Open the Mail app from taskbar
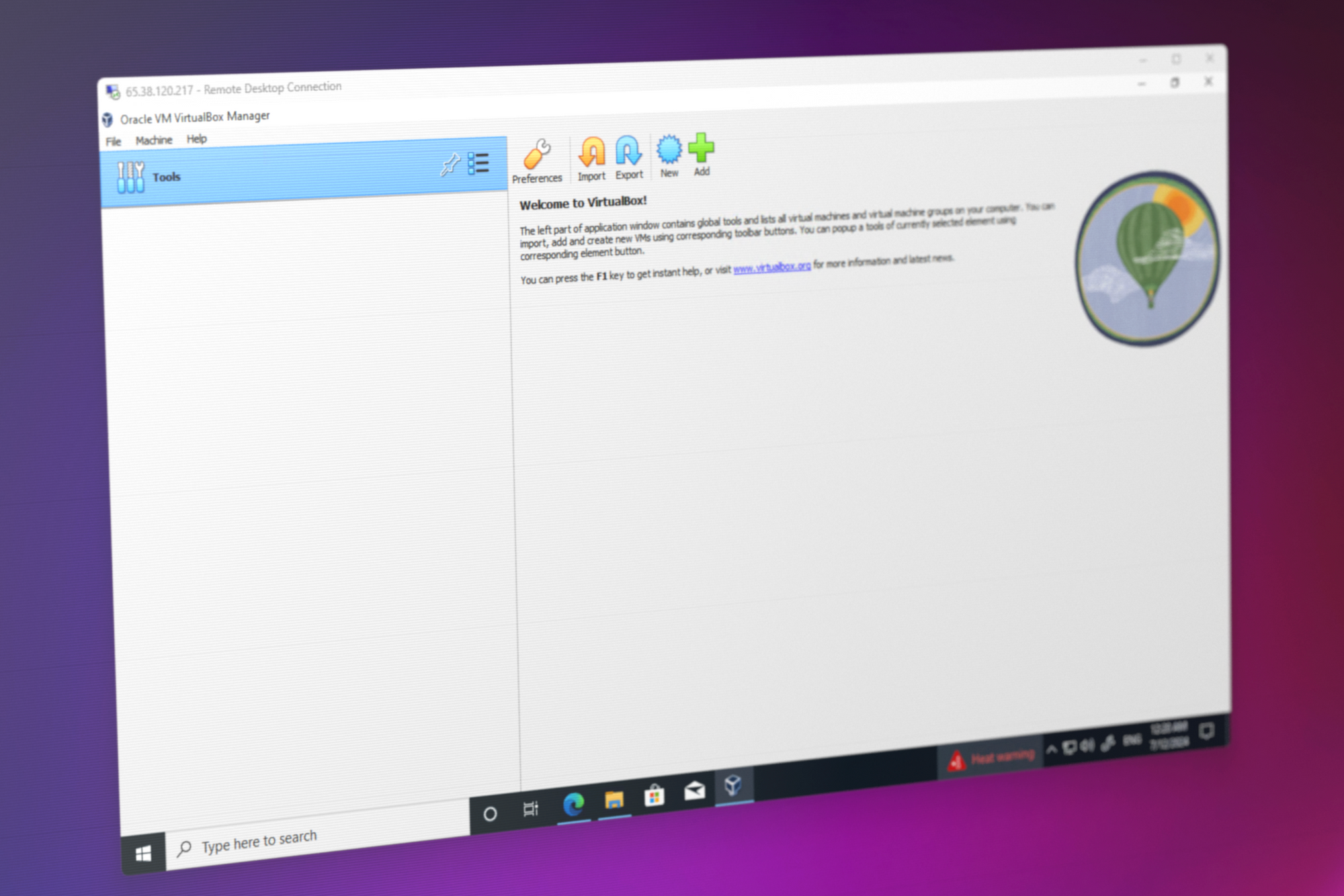This screenshot has height=896, width=1344. pyautogui.click(x=694, y=790)
